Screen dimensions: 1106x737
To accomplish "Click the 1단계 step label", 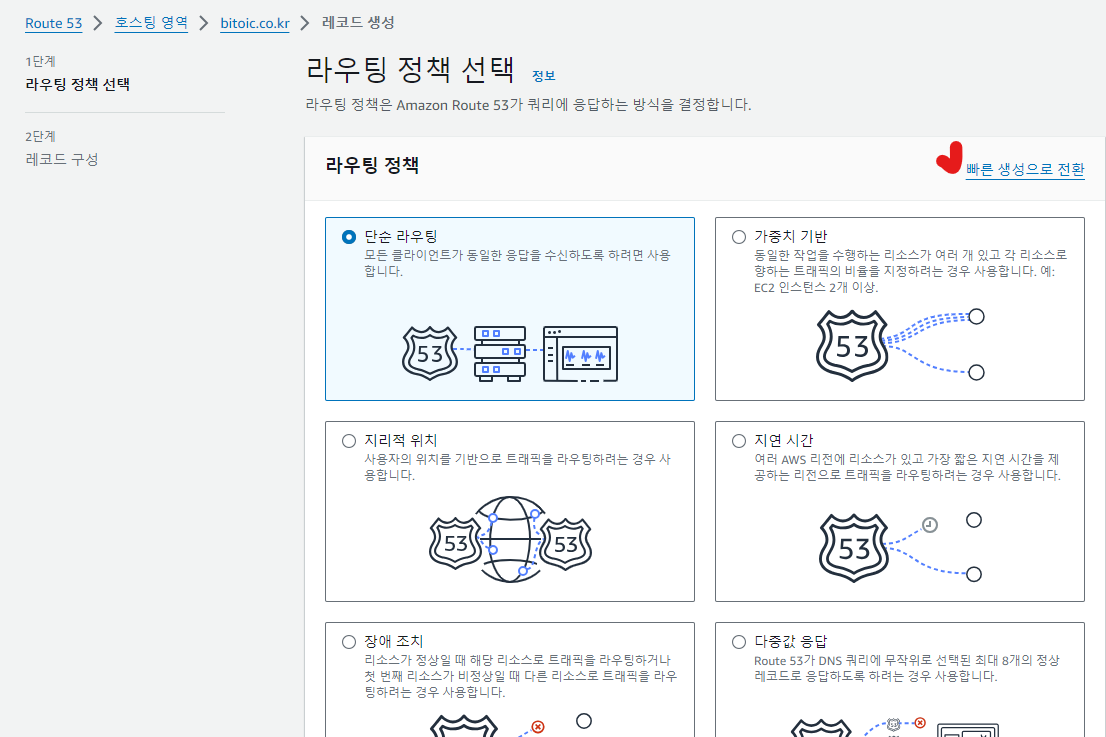I will (40, 61).
